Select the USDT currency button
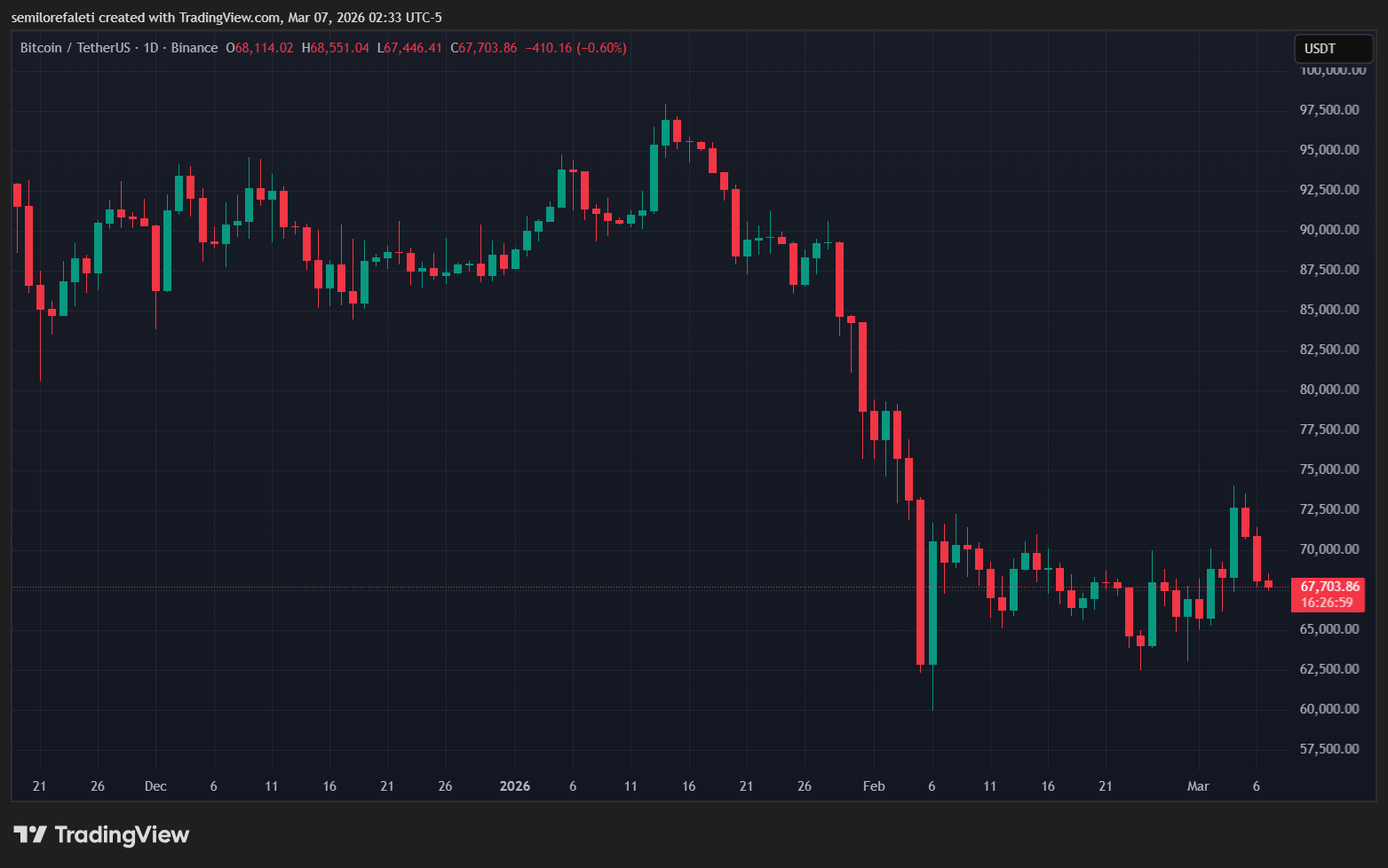1388x868 pixels. click(1333, 49)
